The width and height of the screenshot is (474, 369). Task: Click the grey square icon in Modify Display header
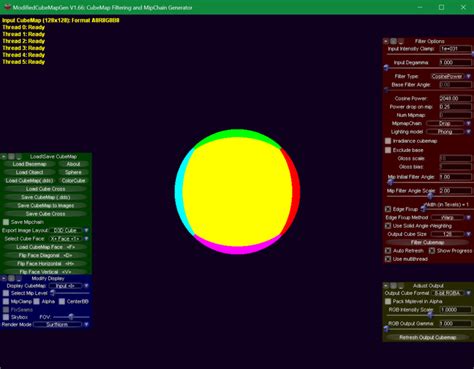coord(11,278)
